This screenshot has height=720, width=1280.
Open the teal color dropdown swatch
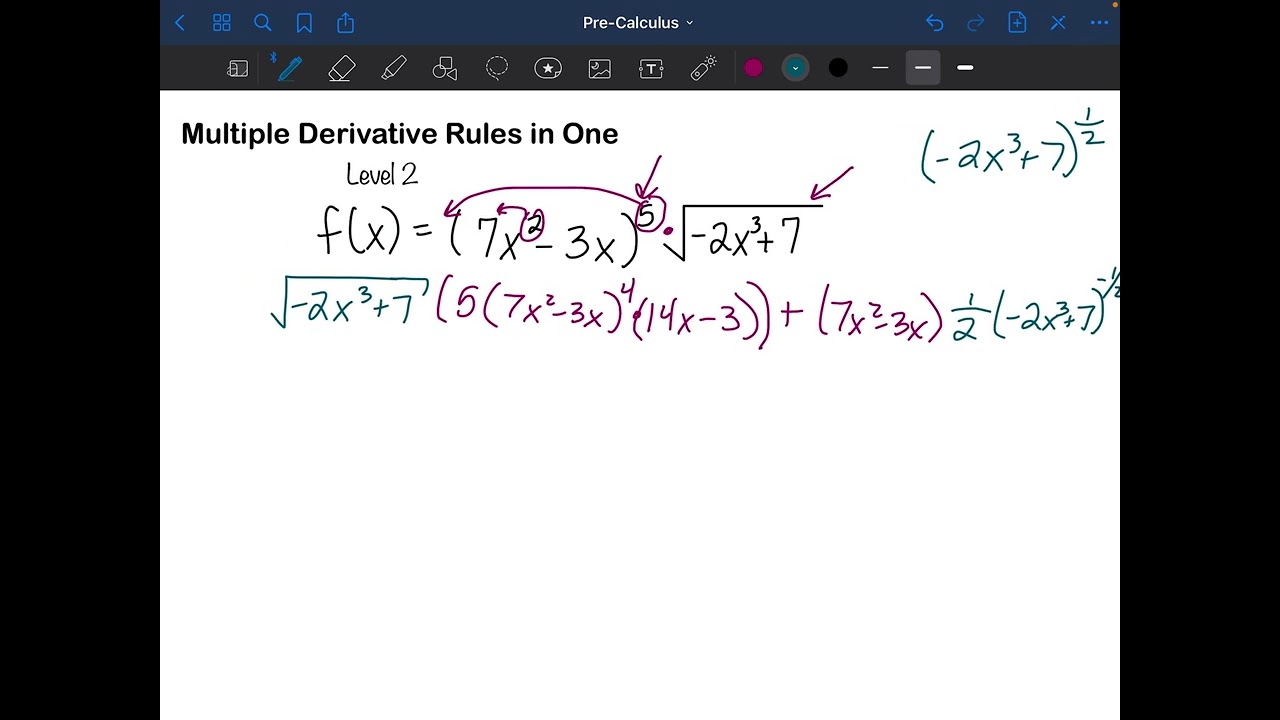796,68
